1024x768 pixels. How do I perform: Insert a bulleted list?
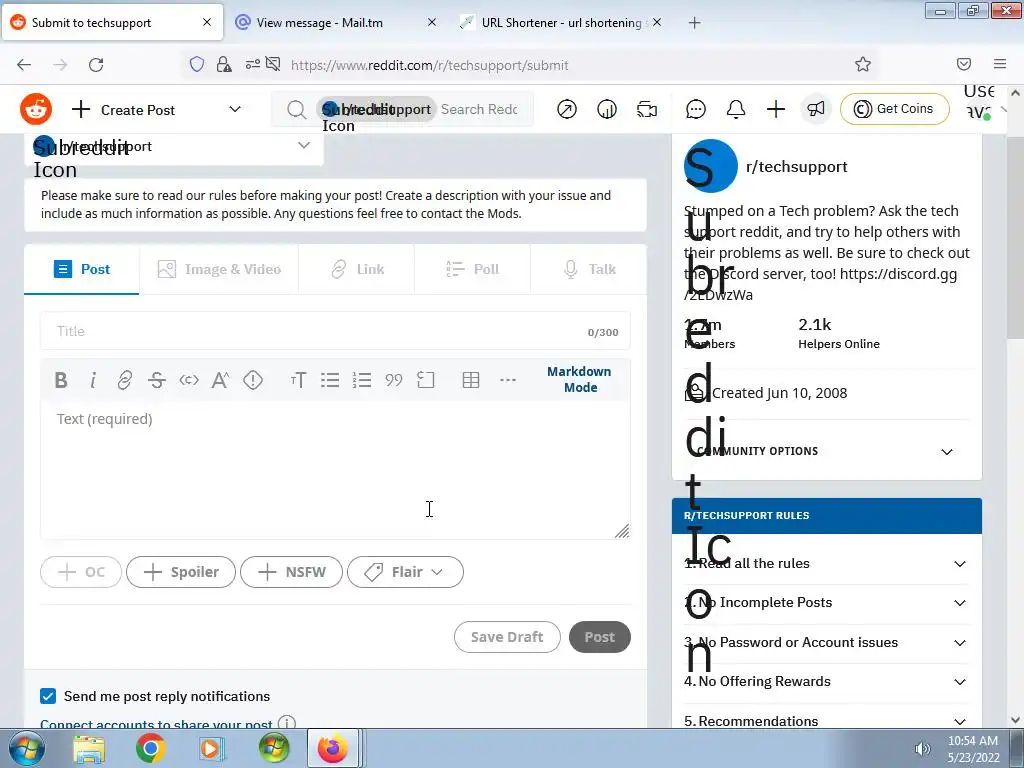tap(330, 380)
